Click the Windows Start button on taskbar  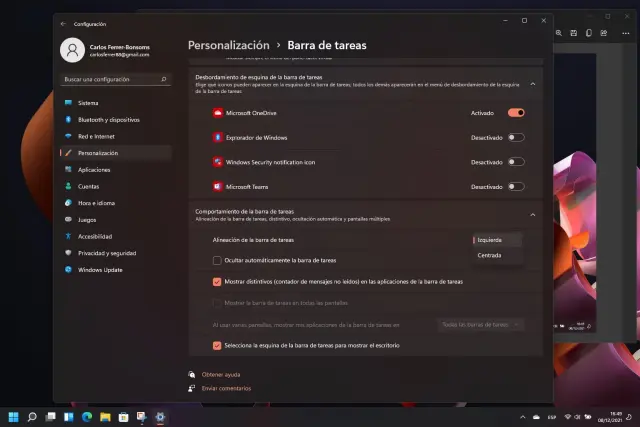tap(14, 416)
